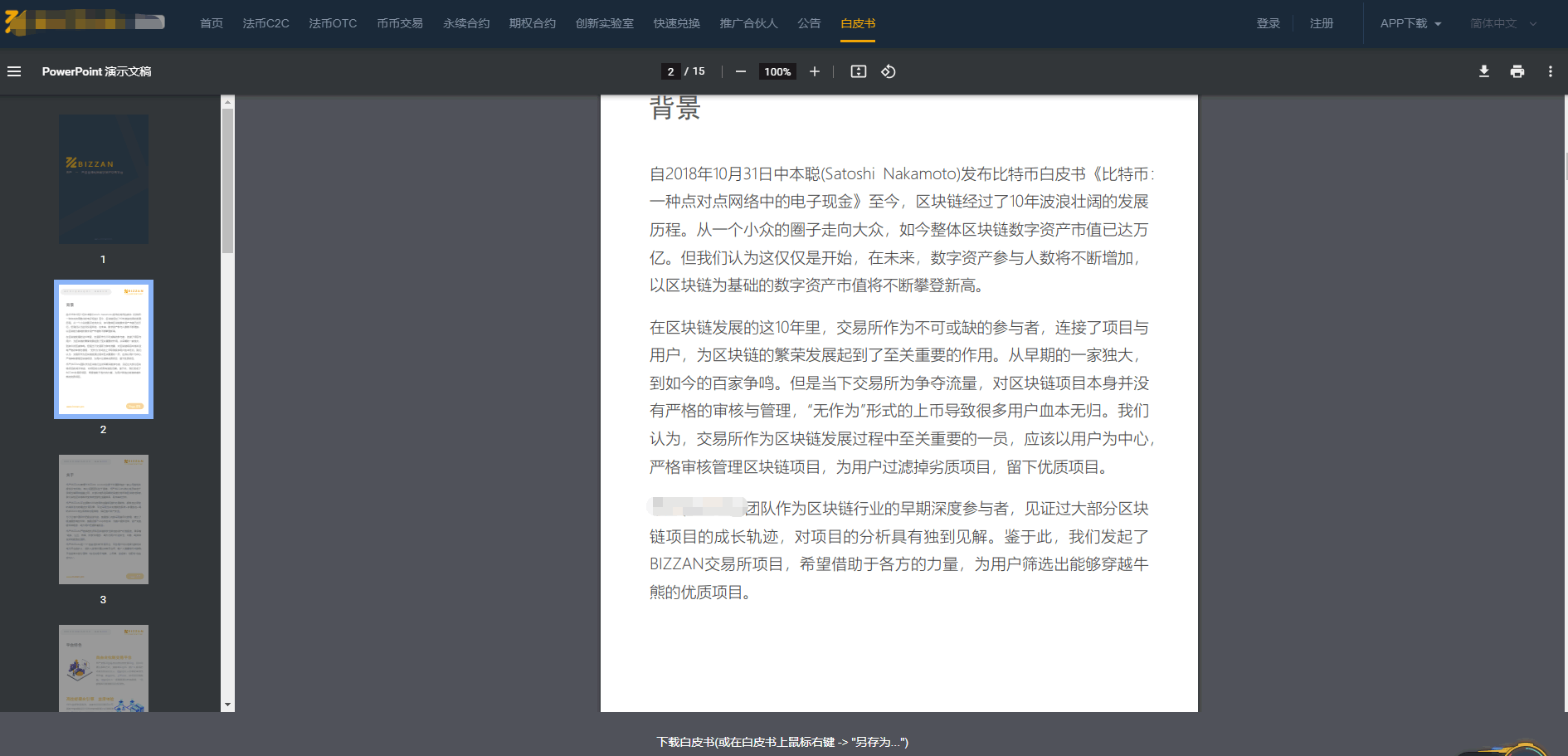Rotate the document counterclockwise

point(889,71)
